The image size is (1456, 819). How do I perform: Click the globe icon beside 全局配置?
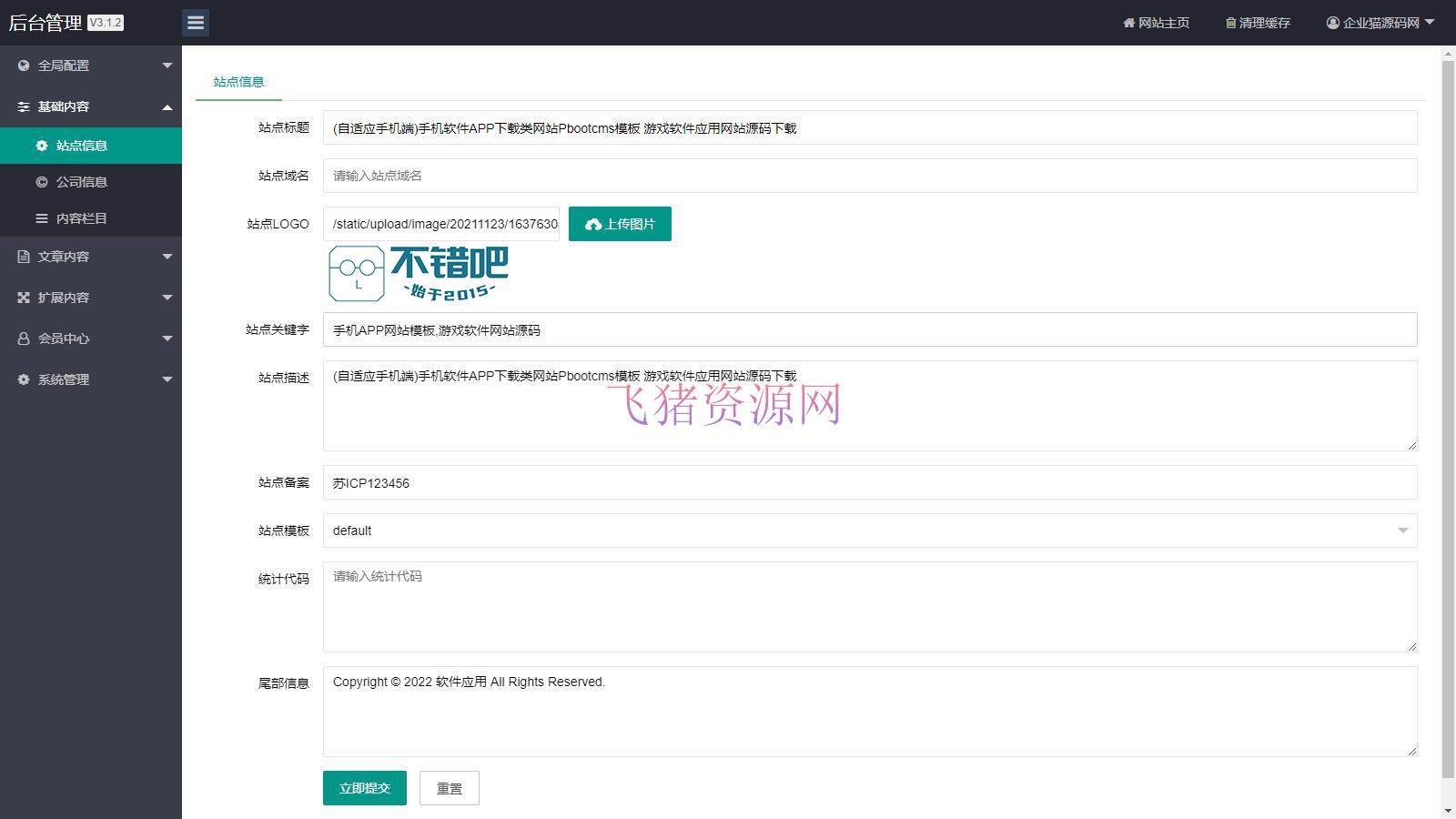tap(23, 66)
